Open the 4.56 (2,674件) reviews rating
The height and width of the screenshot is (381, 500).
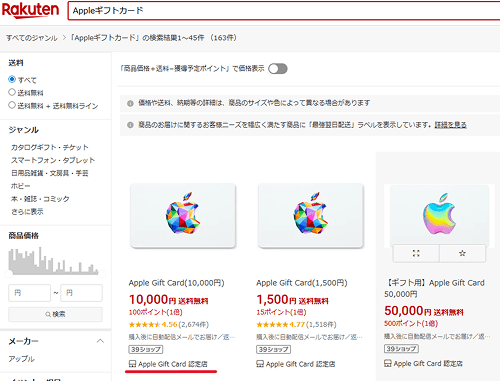point(169,324)
